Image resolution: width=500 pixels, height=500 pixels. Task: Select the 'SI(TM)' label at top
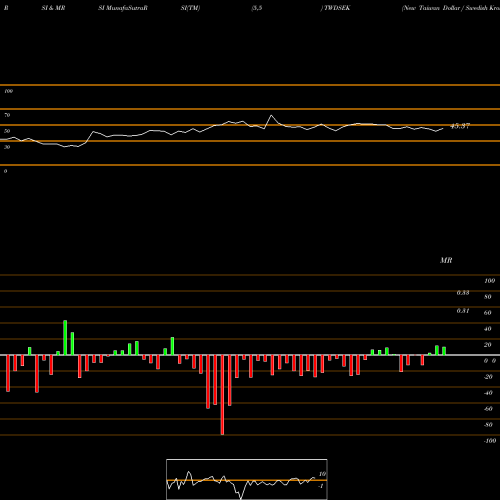190,8
